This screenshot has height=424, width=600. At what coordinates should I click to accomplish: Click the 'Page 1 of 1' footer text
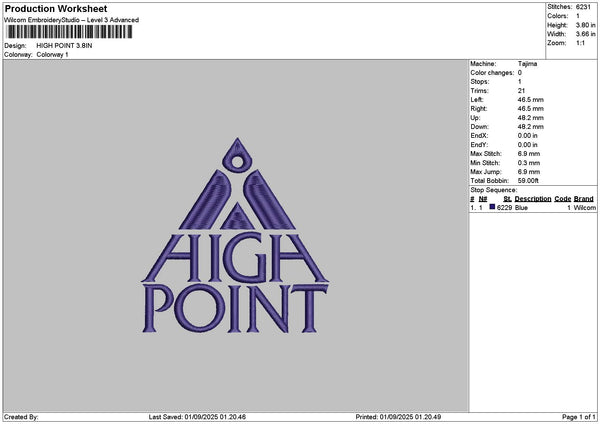click(x=579, y=417)
